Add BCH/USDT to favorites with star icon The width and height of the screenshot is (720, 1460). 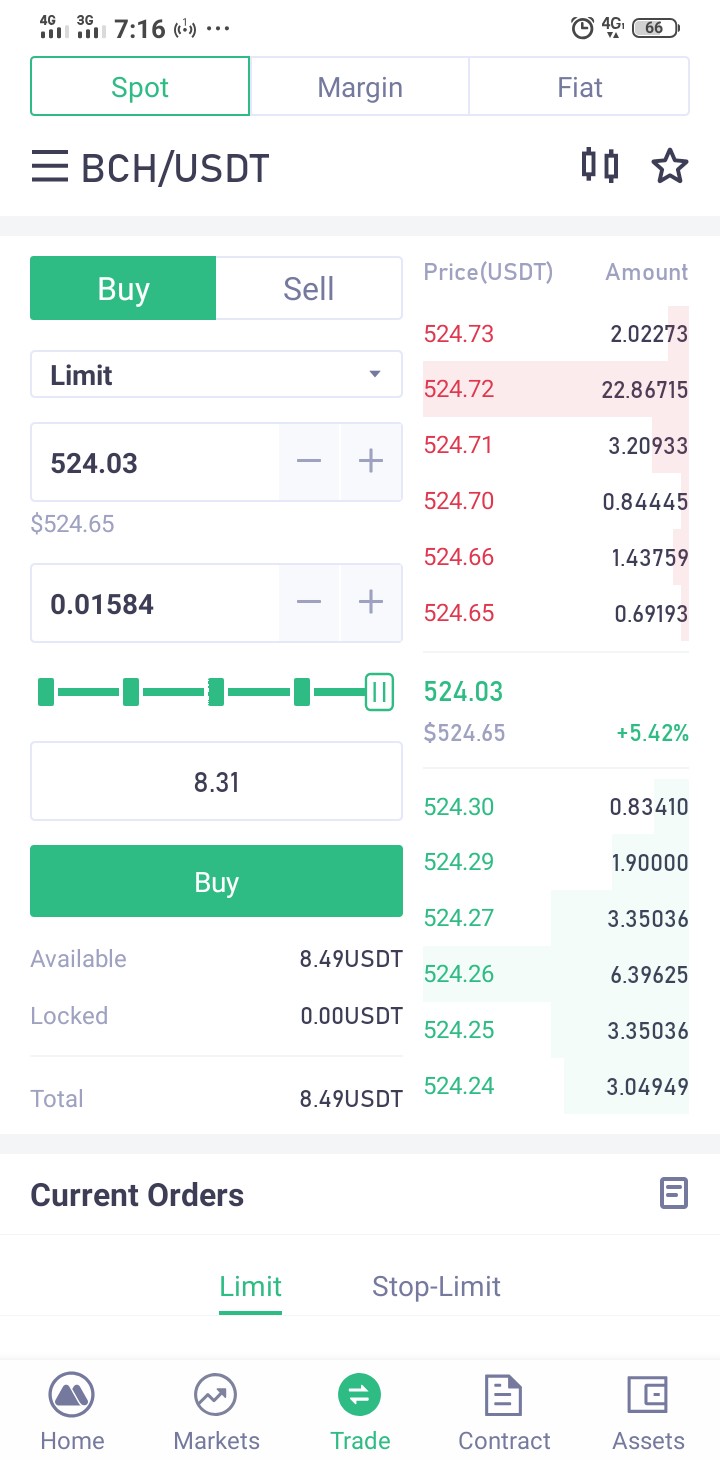coord(670,166)
